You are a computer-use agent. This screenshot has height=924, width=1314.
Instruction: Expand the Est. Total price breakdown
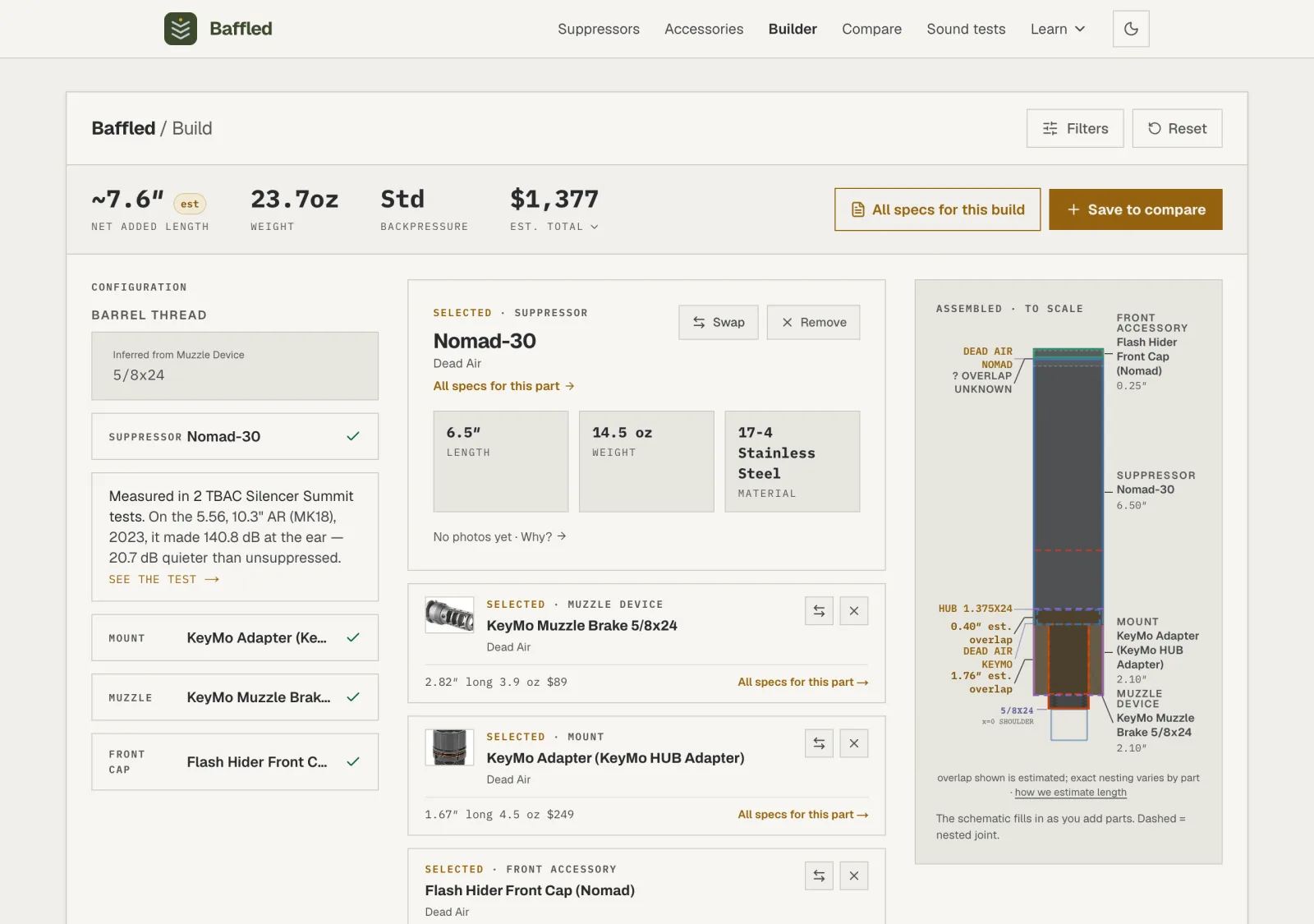pyautogui.click(x=554, y=227)
